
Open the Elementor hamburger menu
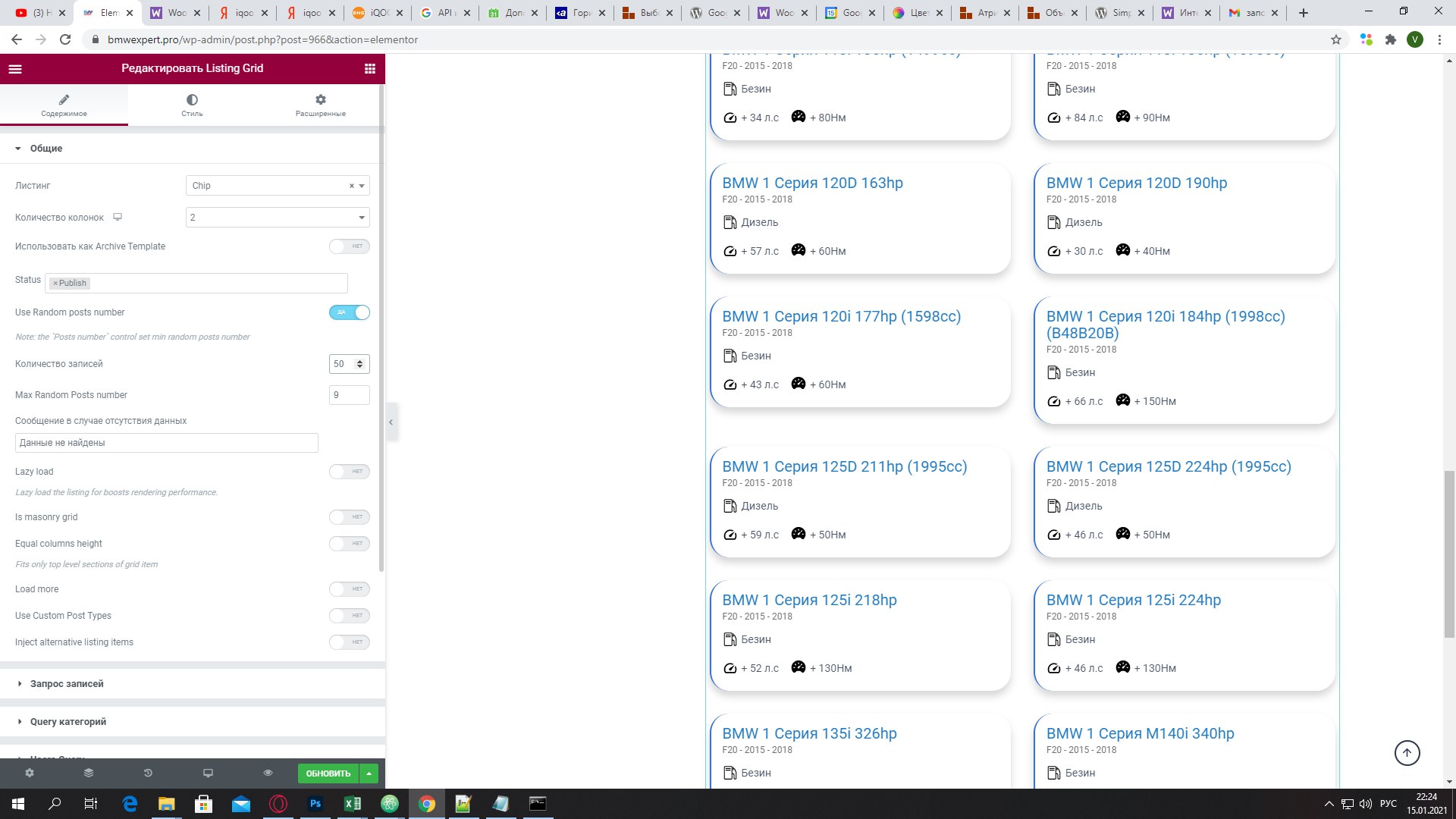click(x=15, y=68)
